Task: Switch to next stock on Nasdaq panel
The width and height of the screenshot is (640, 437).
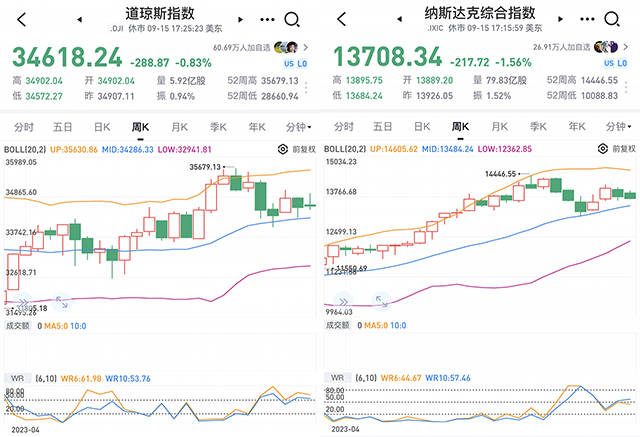Action: pos(560,19)
